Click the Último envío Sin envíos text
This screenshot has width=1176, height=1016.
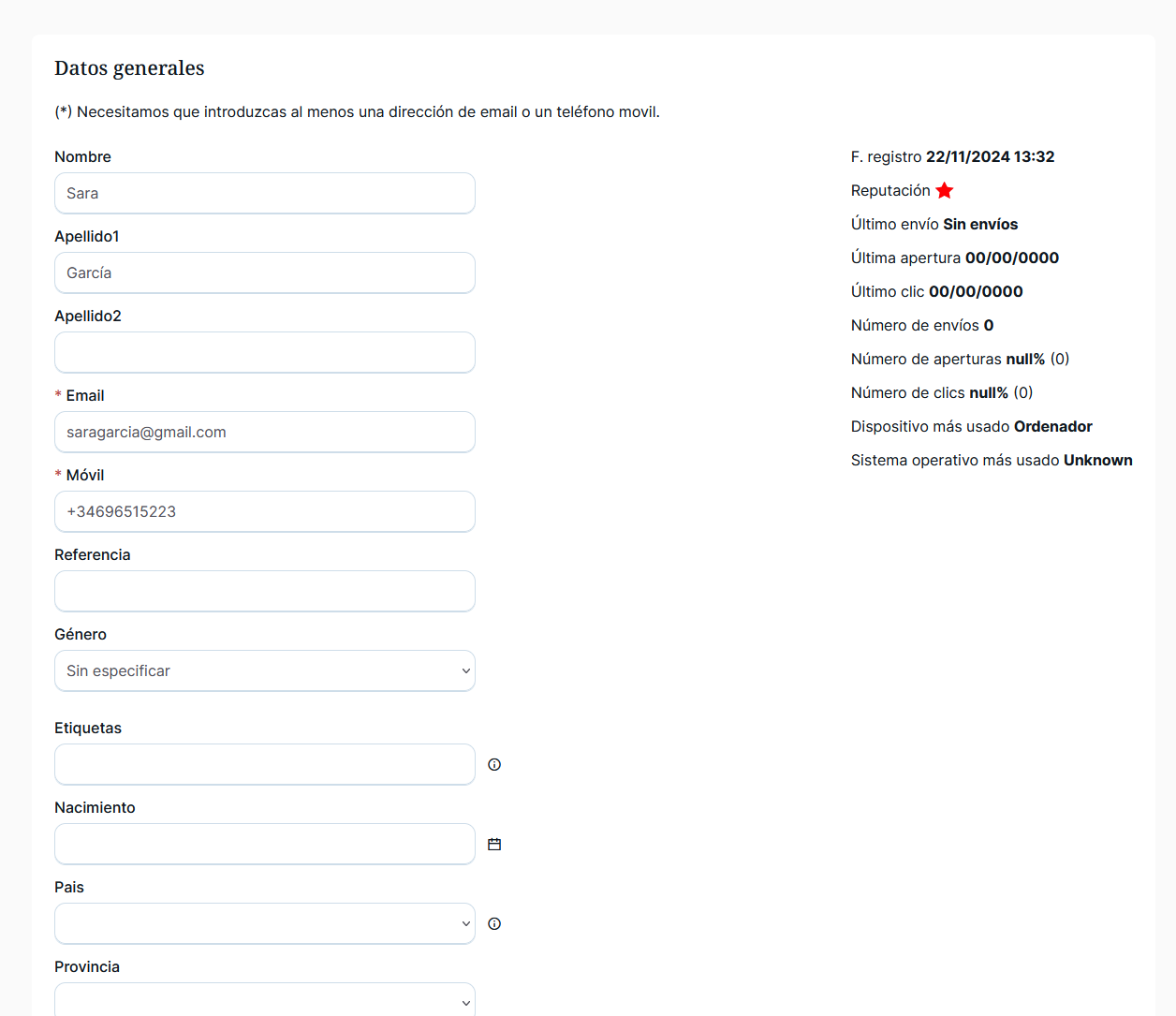point(933,225)
